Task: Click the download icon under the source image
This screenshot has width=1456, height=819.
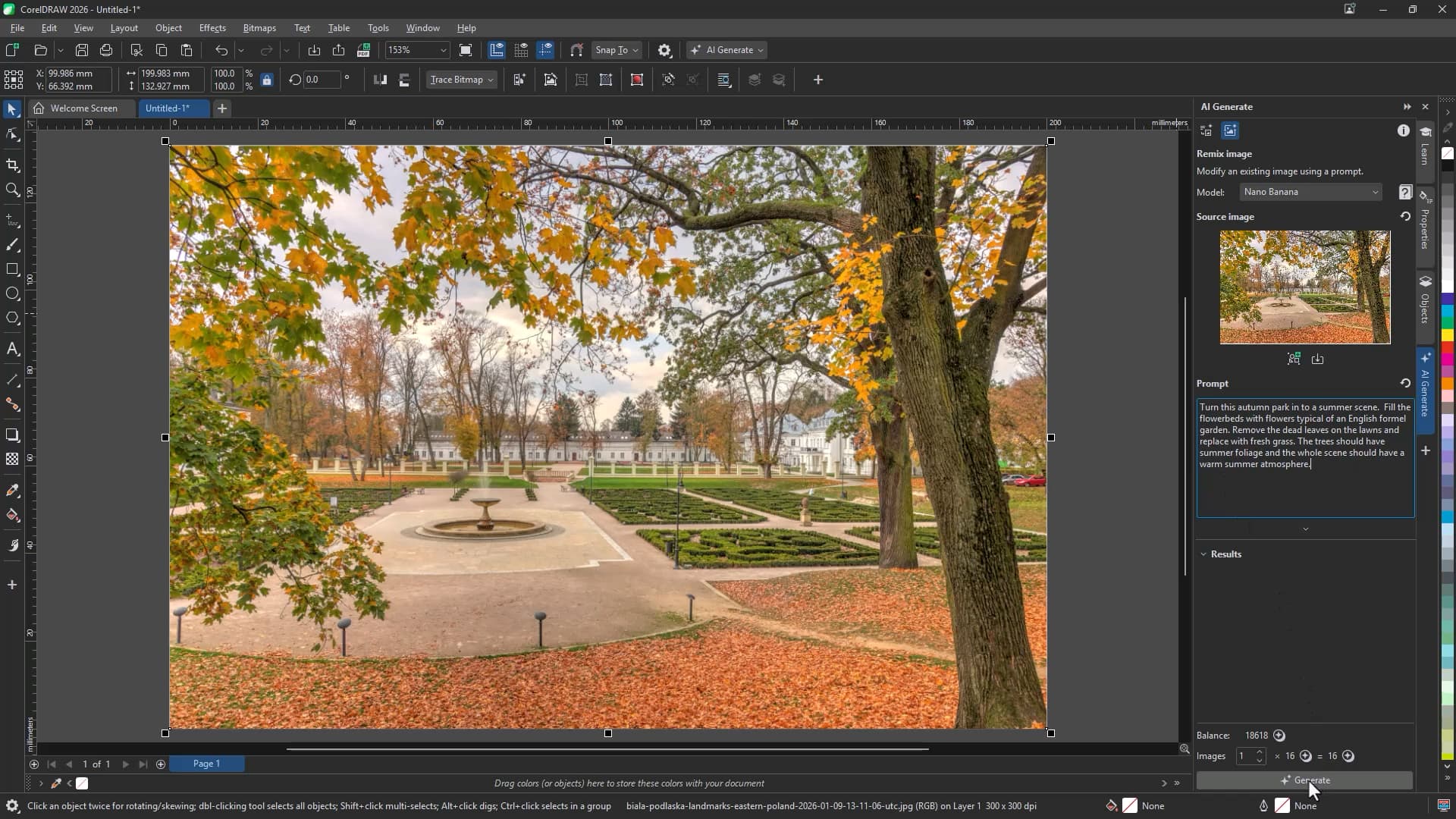Action: [x=1317, y=359]
